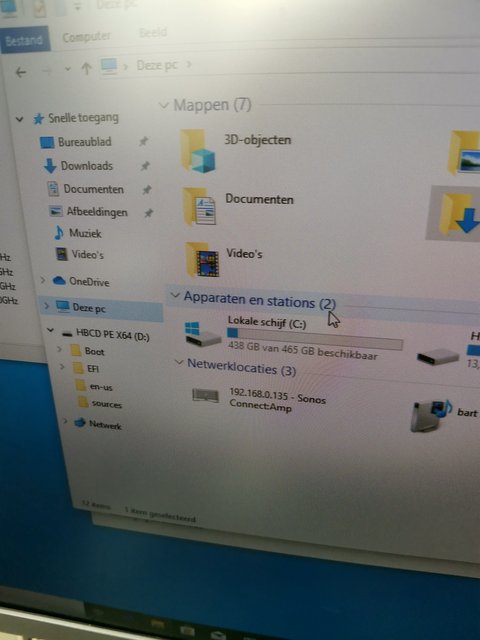Select Lokale schijf (C:) drive icon
480x640 pixels.
(202, 334)
